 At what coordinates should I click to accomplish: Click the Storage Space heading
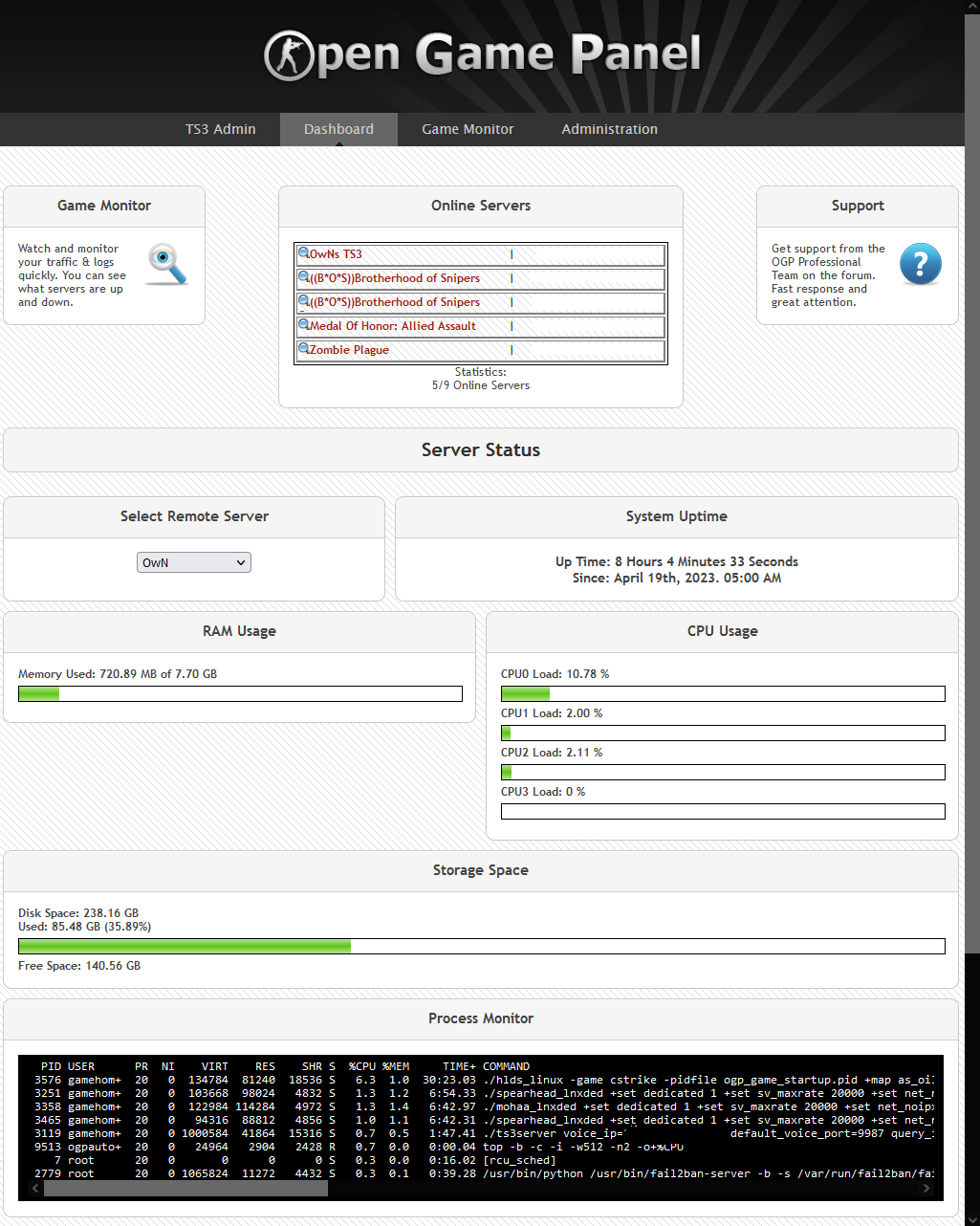point(481,870)
